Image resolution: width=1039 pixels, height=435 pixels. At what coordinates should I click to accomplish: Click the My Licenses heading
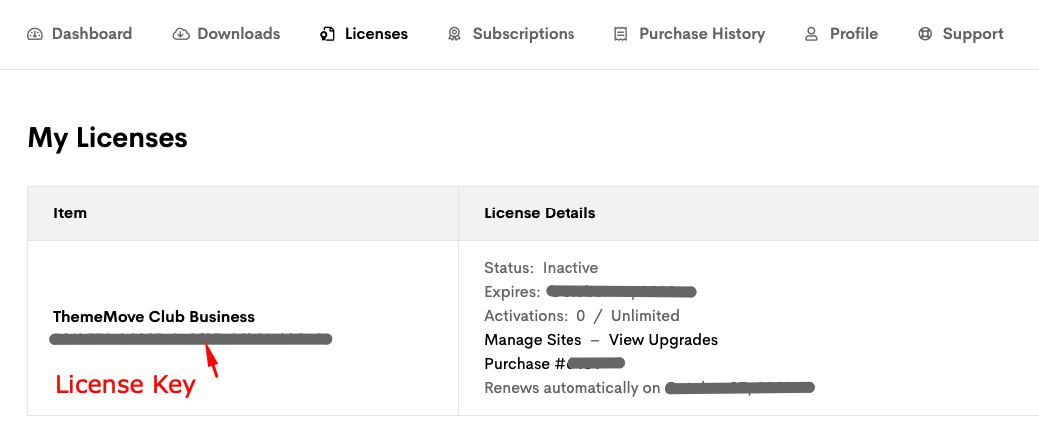[107, 138]
